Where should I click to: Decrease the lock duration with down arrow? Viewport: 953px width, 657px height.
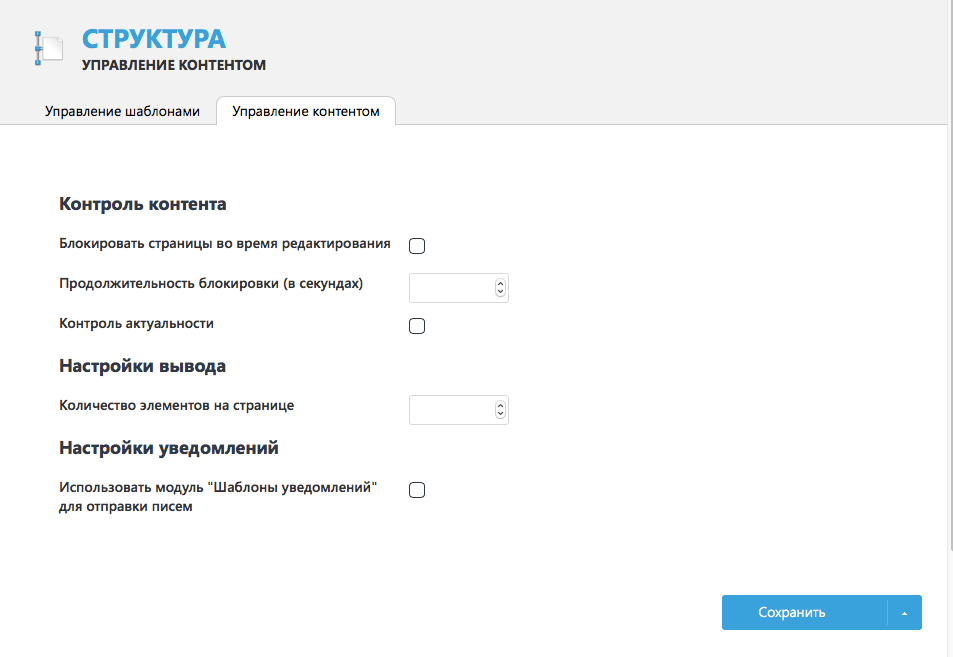(x=500, y=292)
